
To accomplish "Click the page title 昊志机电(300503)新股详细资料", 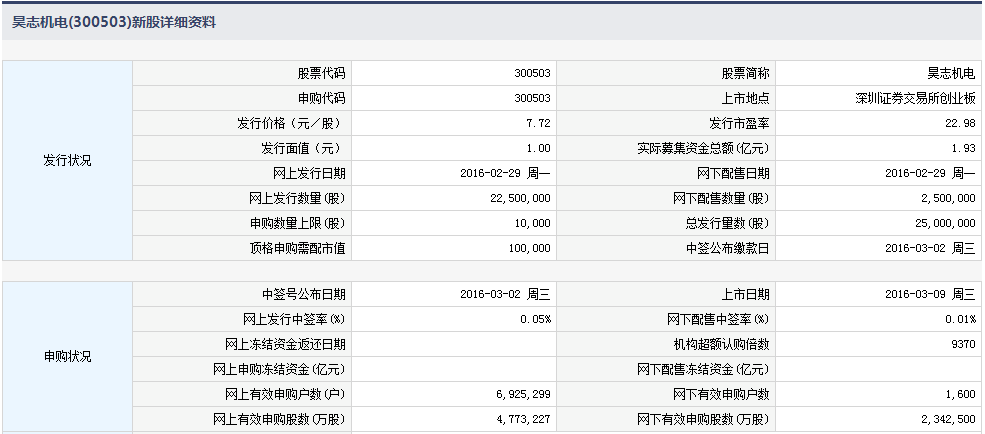I will (113, 21).
